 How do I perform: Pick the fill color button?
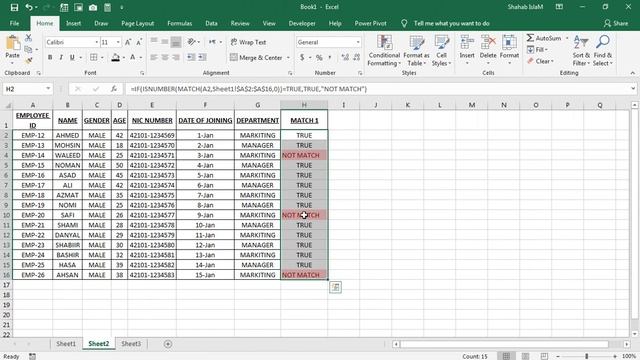point(116,58)
